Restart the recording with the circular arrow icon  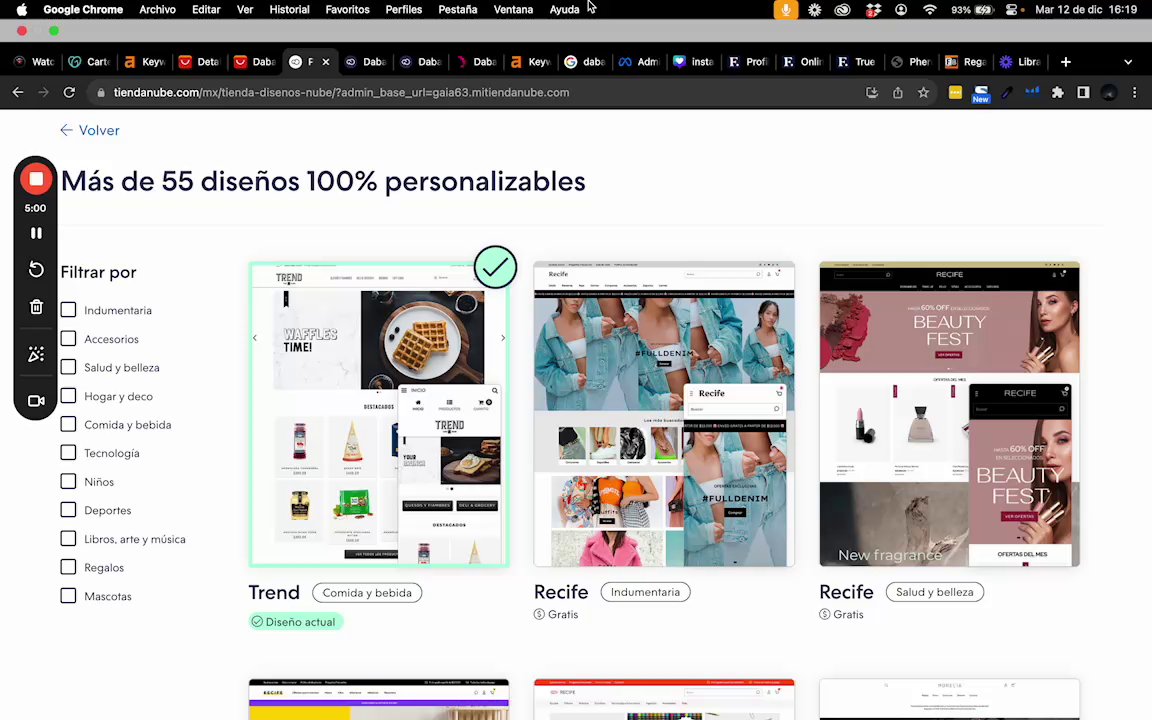coord(35,269)
